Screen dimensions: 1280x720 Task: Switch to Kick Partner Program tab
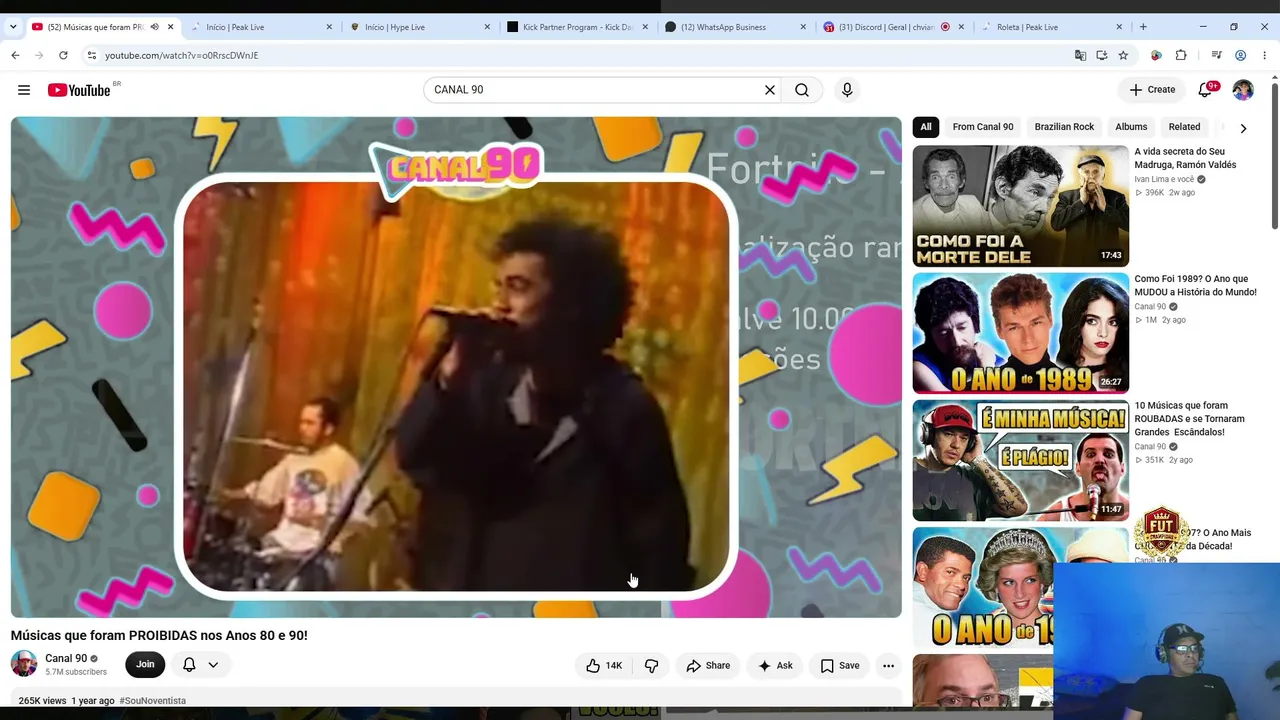(x=577, y=27)
